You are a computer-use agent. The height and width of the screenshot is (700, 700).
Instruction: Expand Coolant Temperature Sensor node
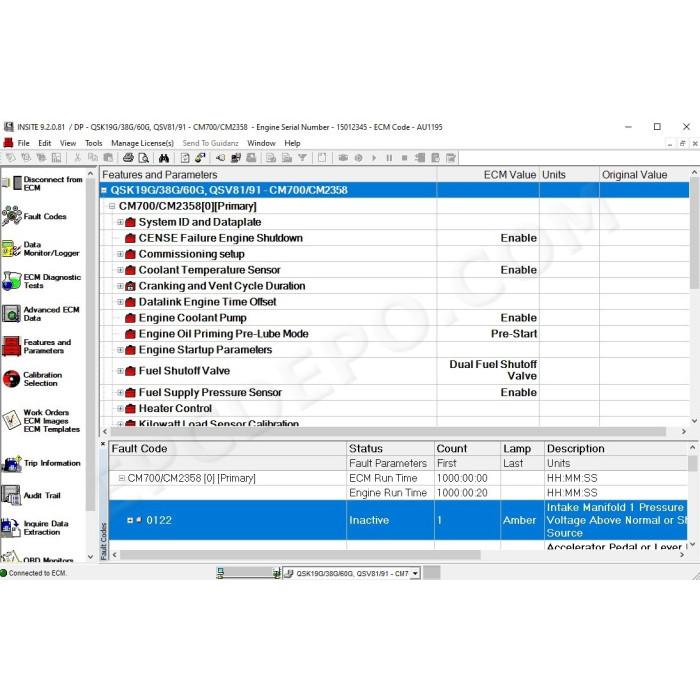(x=120, y=270)
